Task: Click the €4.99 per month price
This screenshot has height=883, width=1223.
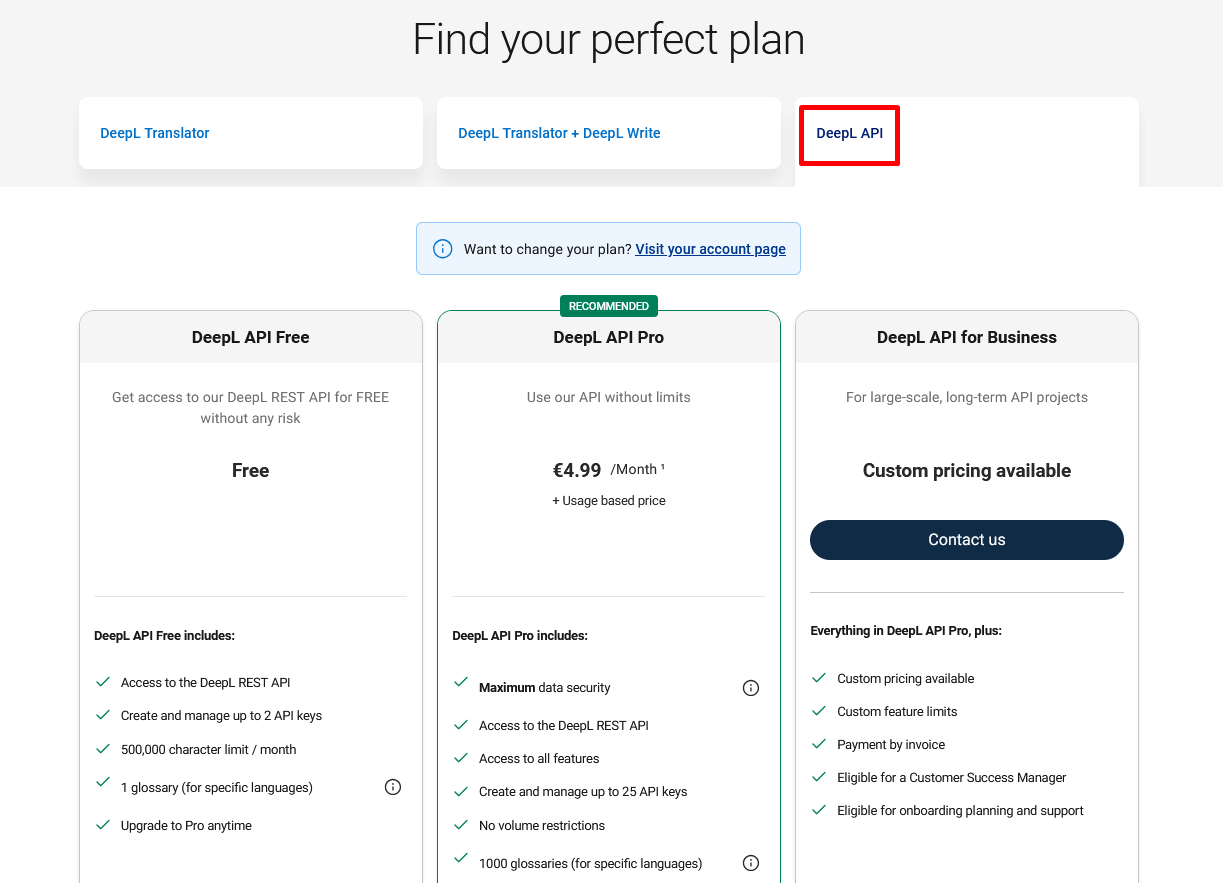Action: (x=578, y=470)
